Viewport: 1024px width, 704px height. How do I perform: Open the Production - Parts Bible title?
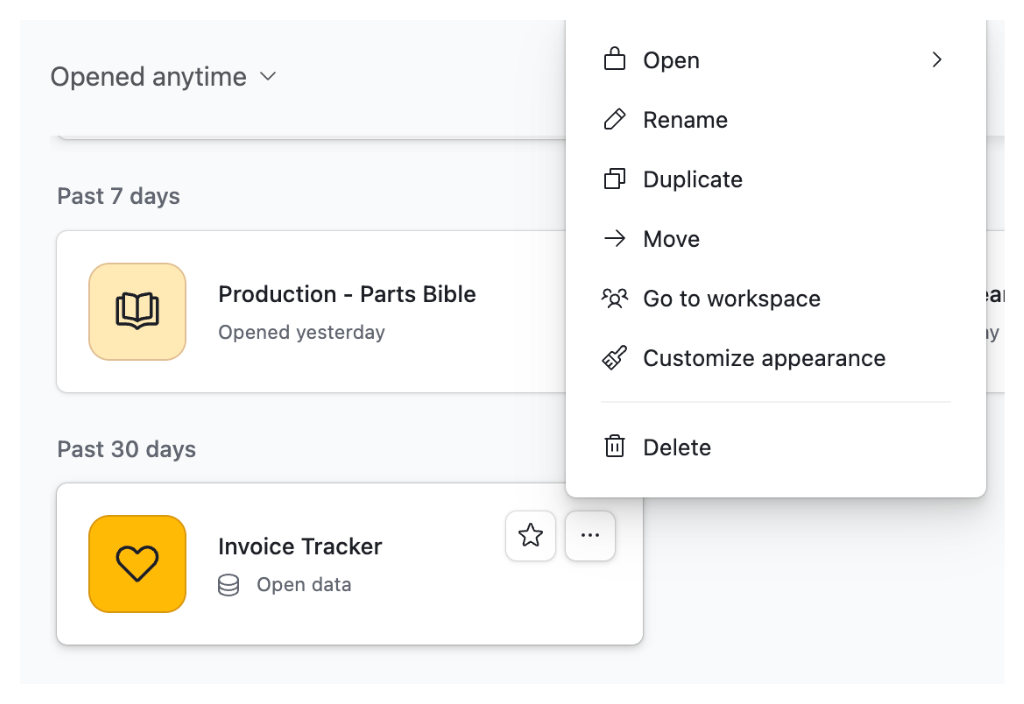[x=347, y=294]
